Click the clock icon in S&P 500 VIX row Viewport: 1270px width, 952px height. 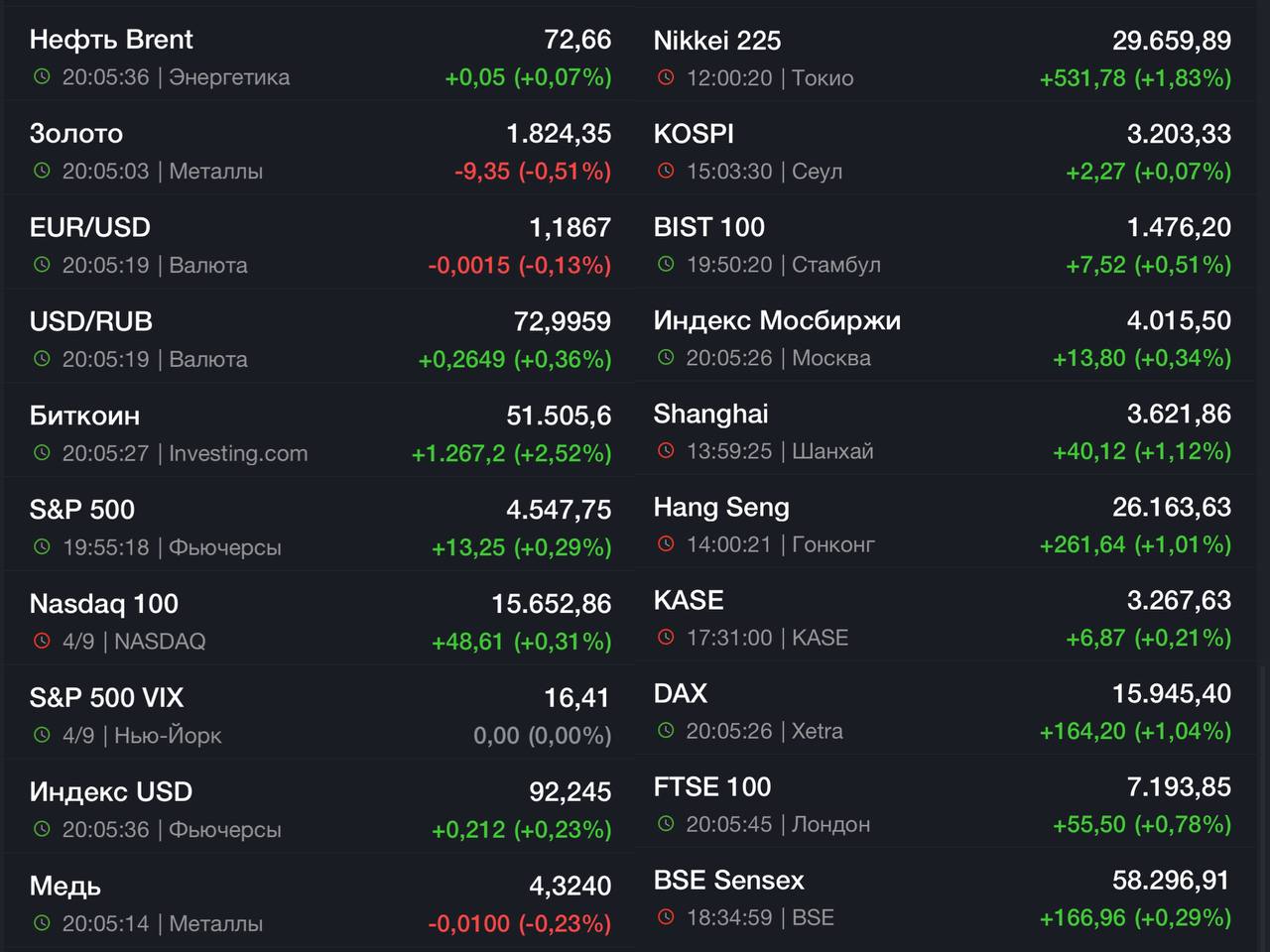click(x=42, y=736)
